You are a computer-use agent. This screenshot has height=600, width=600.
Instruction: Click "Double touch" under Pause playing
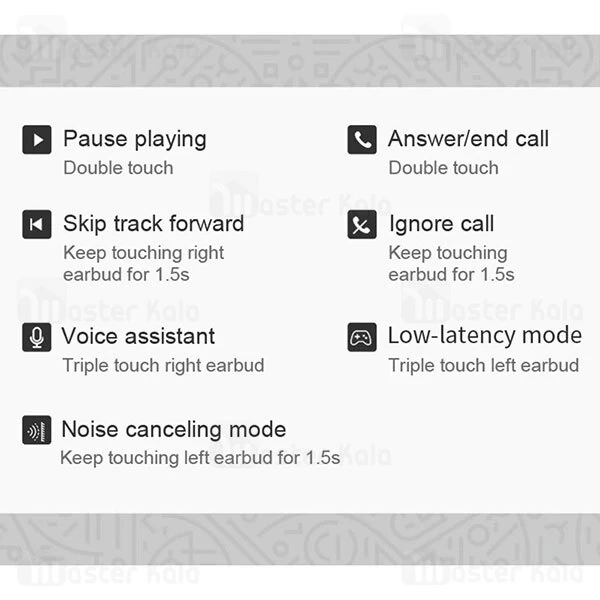(x=118, y=168)
